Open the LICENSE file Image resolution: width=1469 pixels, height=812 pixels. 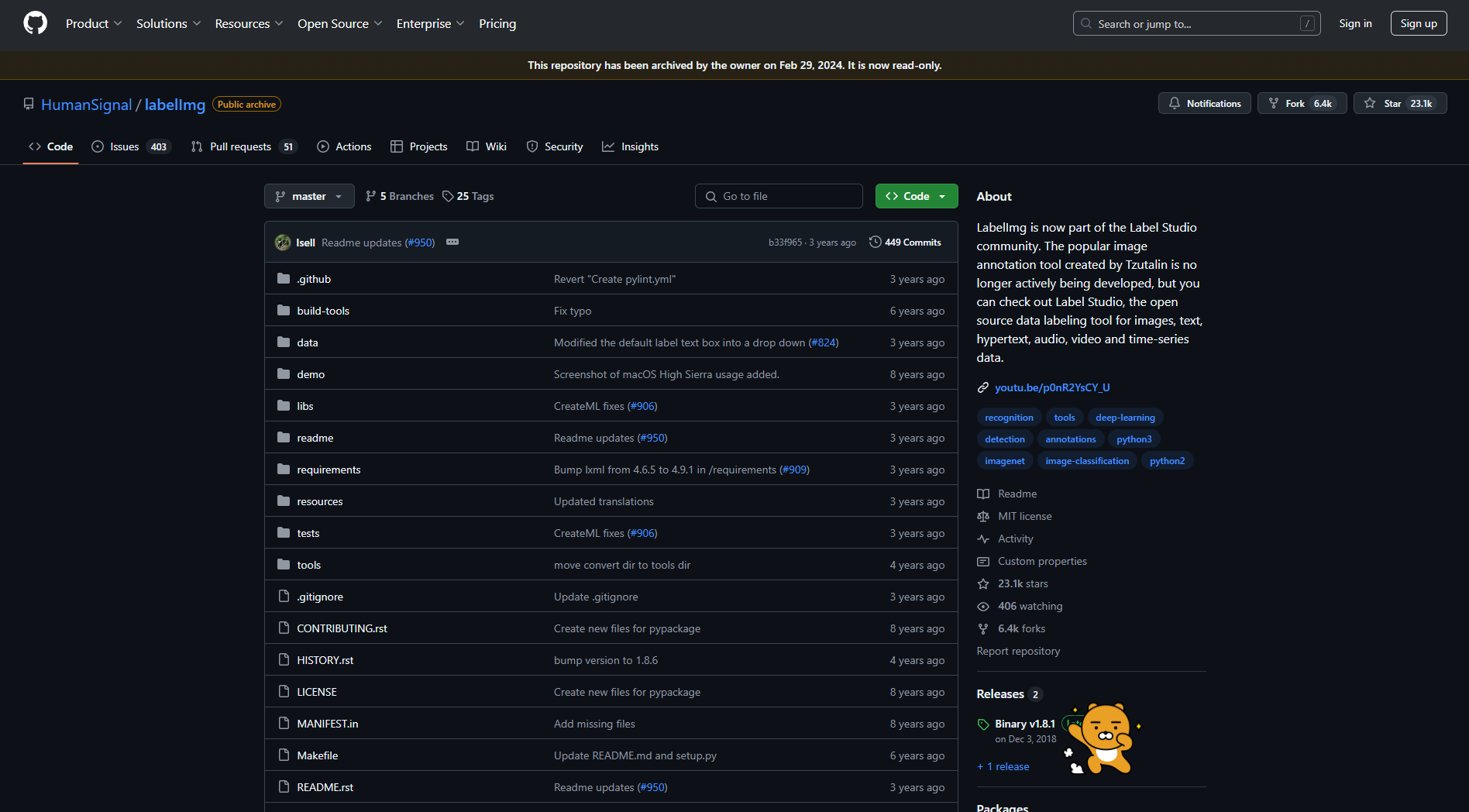(x=317, y=692)
